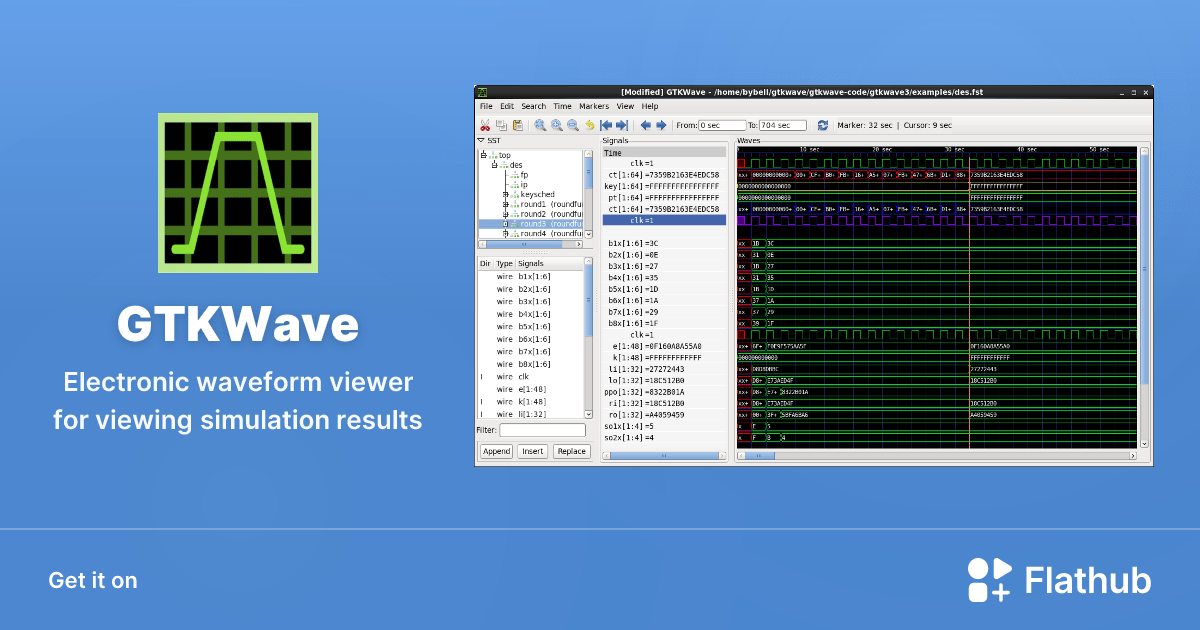This screenshot has height=630, width=1200.
Task: Click the Cut scissors toolbar icon
Action: pyautogui.click(x=485, y=125)
